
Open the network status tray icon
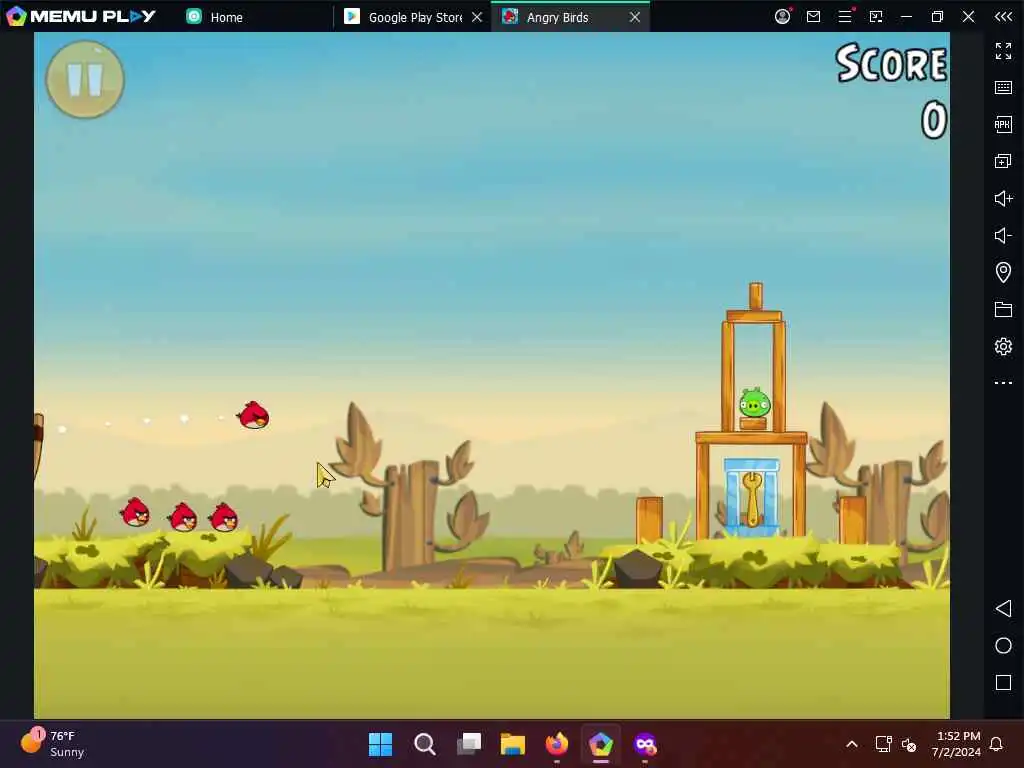pyautogui.click(x=883, y=744)
